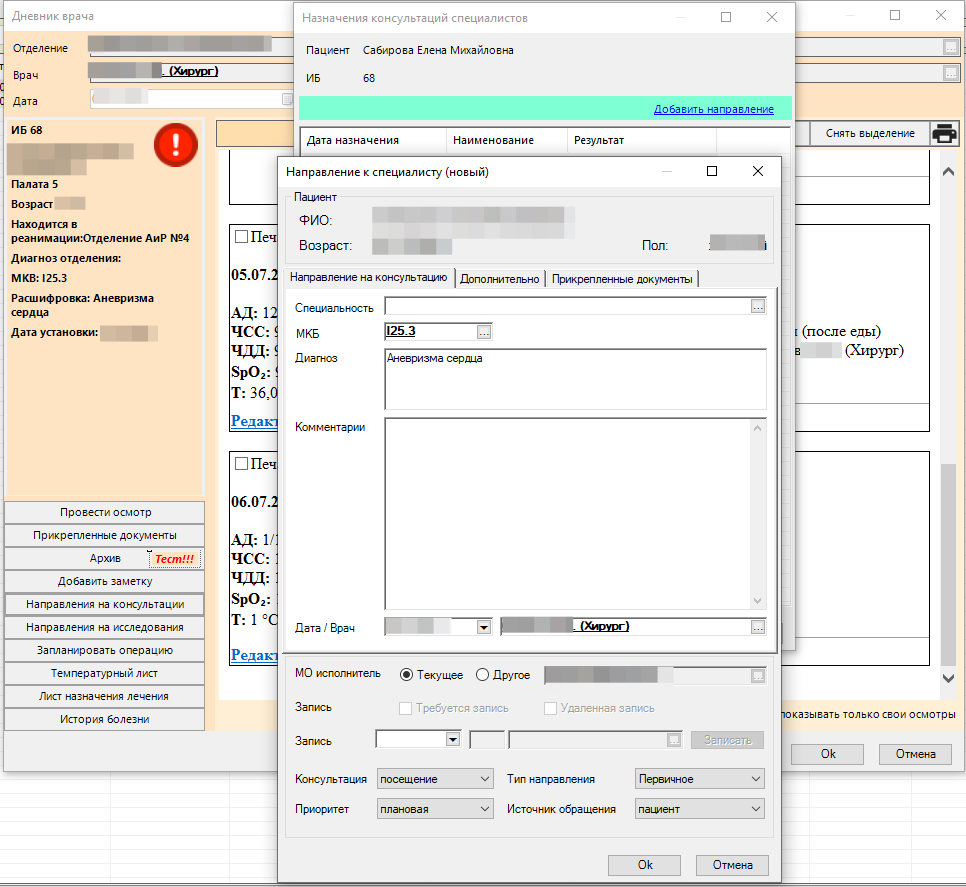The height and width of the screenshot is (887, 966).
Task: Click Снять выделение button
Action: pos(869,133)
